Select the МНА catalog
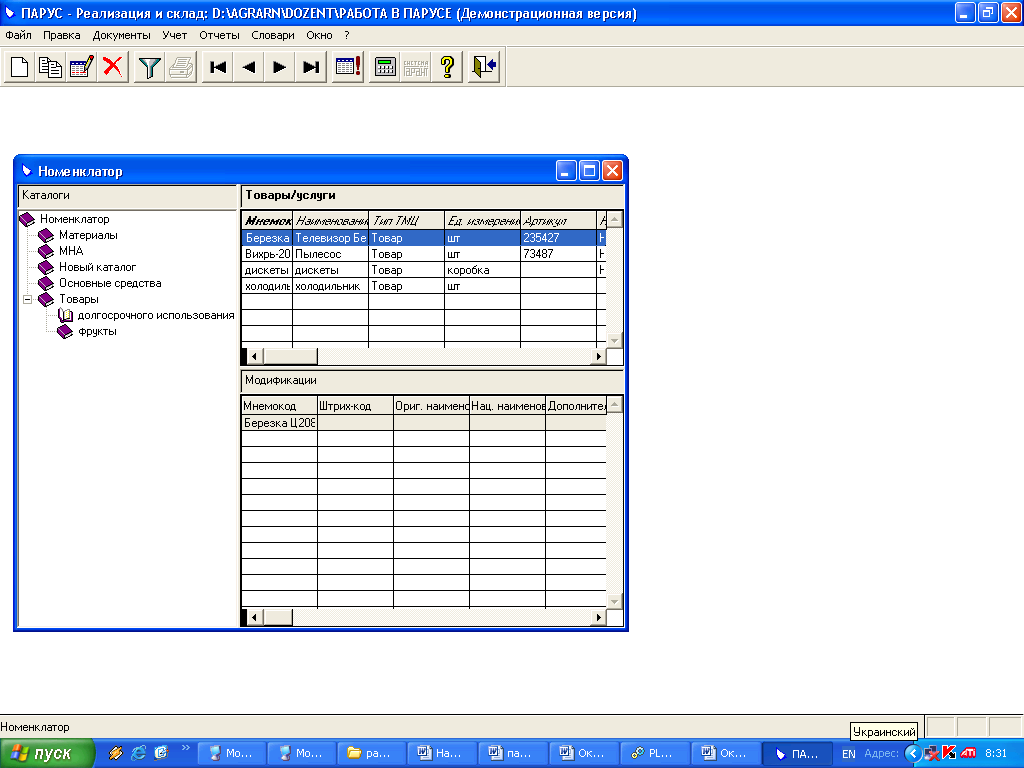The width and height of the screenshot is (1024, 768). click(x=71, y=251)
